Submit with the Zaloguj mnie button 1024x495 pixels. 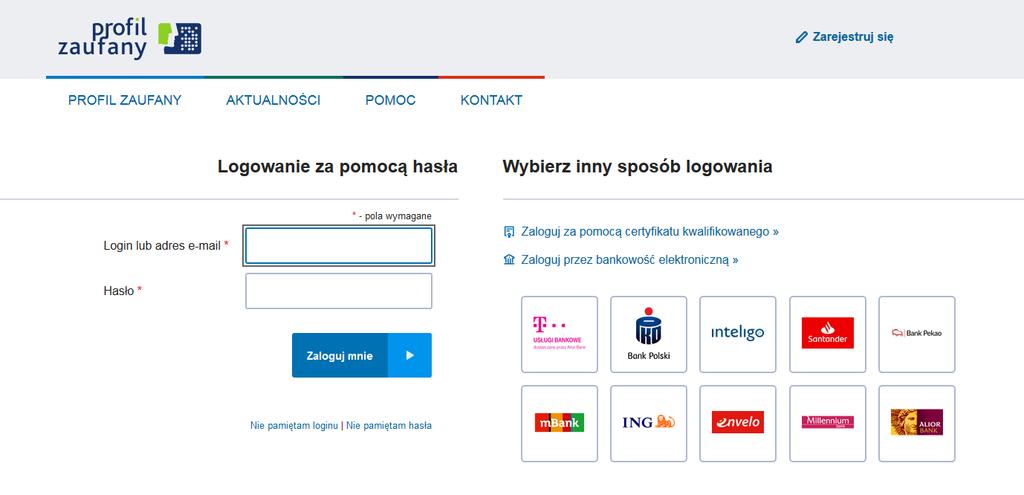[362, 355]
